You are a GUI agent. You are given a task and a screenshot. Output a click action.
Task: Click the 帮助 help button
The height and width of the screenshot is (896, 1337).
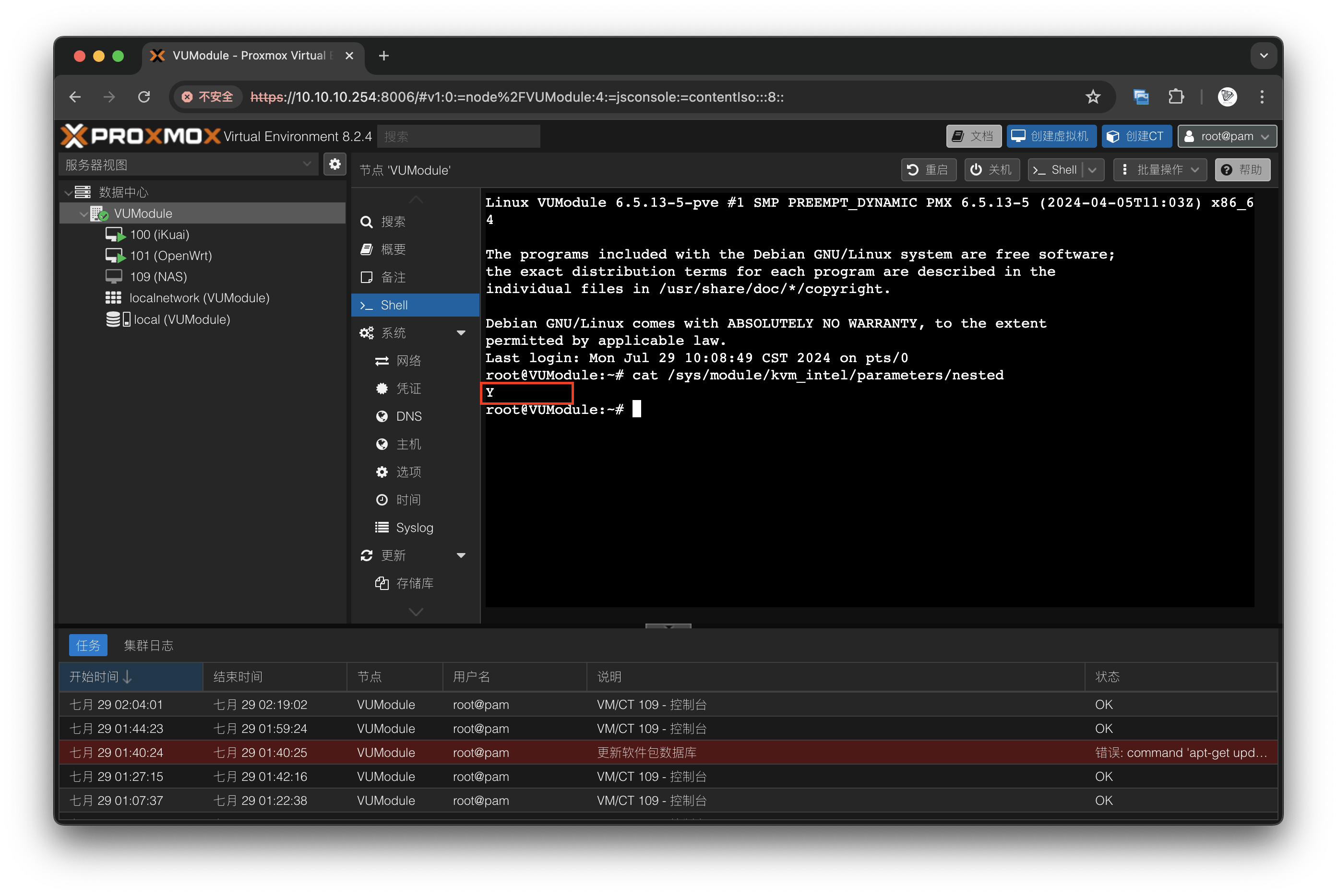1242,170
